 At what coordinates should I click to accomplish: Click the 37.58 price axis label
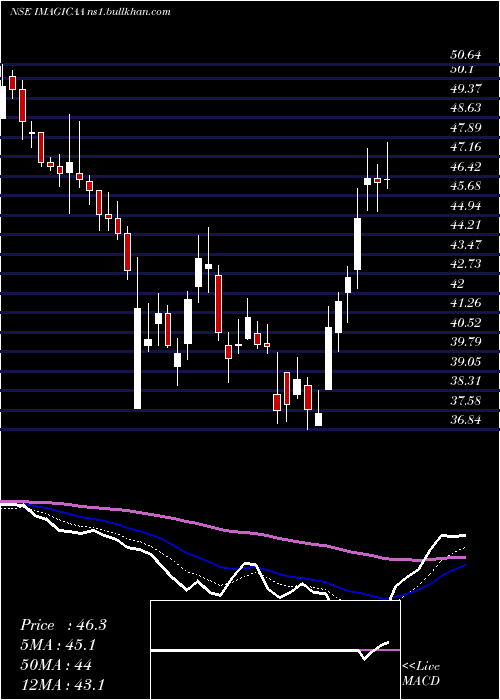tap(466, 401)
